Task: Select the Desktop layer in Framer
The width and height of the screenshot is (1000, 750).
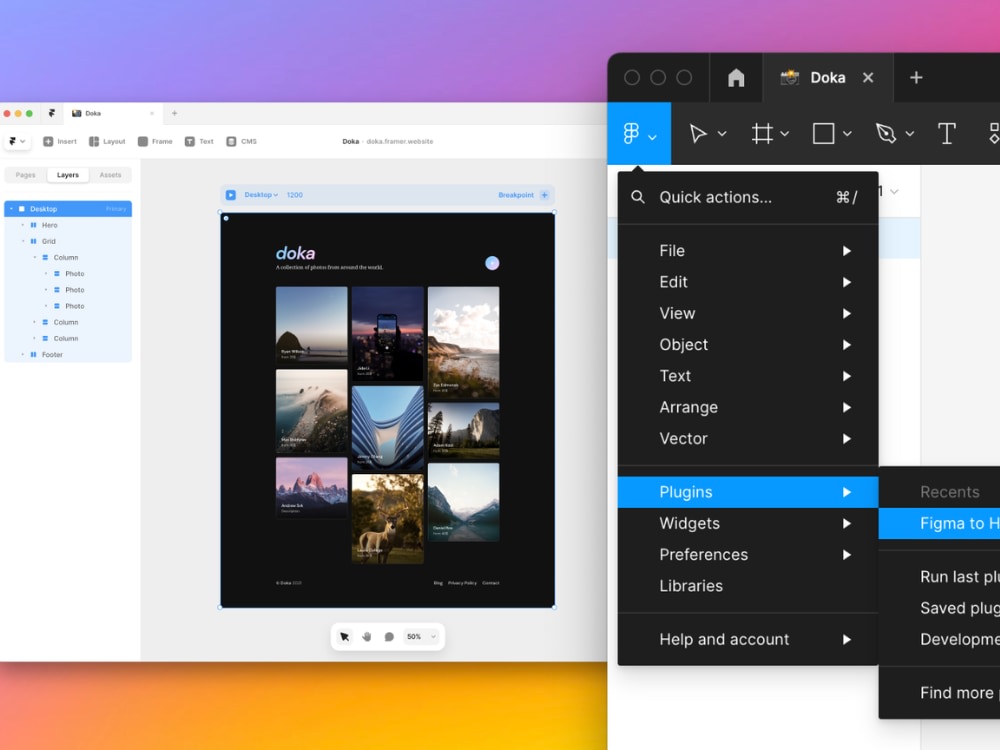Action: pyautogui.click(x=68, y=209)
